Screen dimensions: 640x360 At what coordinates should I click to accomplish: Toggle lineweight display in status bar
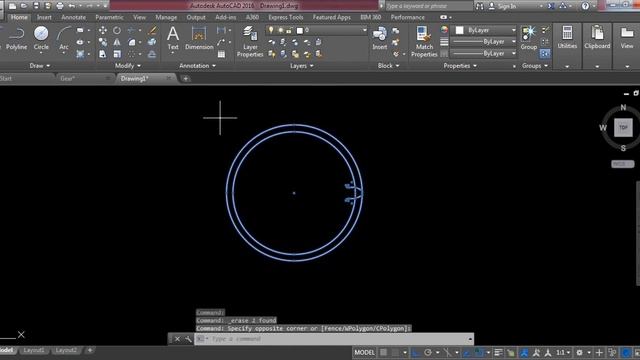(x=498, y=353)
